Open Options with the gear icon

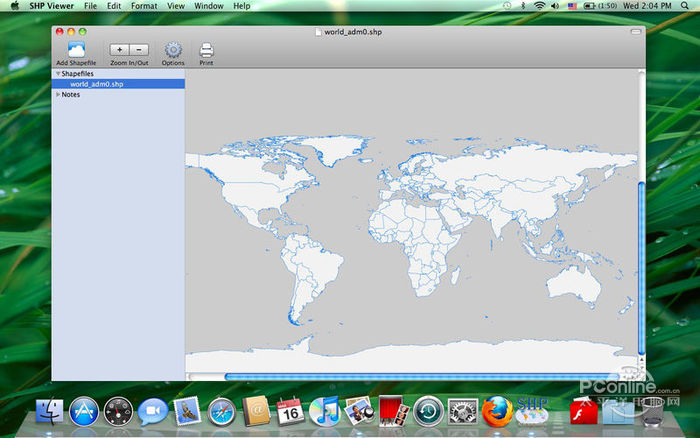[173, 50]
